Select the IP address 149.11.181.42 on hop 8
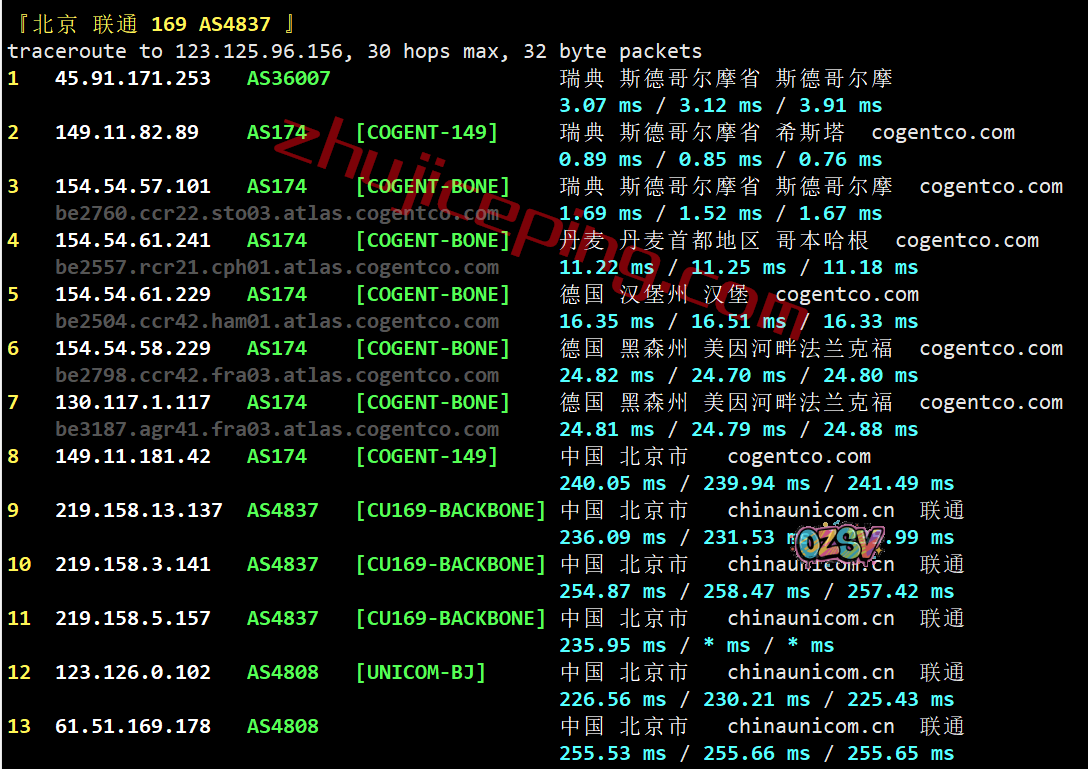This screenshot has width=1088, height=769. [x=133, y=456]
